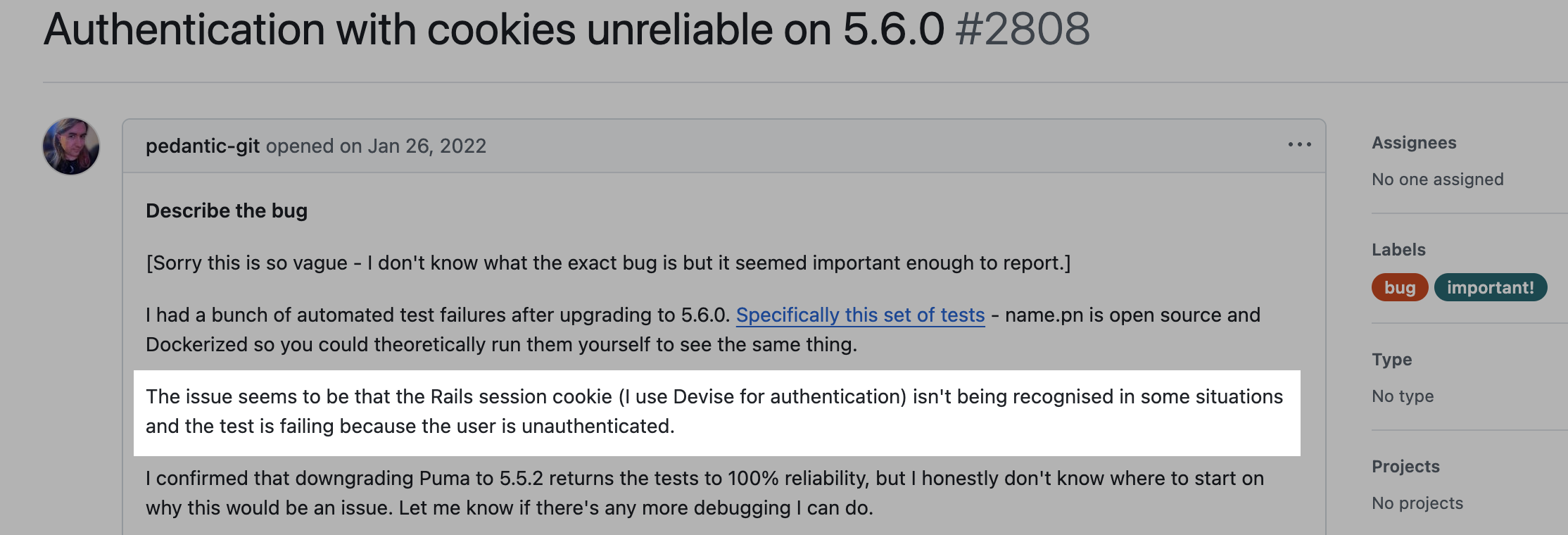Image resolution: width=1568 pixels, height=535 pixels.
Task: Open the comment options three-dot menu
Action: [x=1299, y=144]
